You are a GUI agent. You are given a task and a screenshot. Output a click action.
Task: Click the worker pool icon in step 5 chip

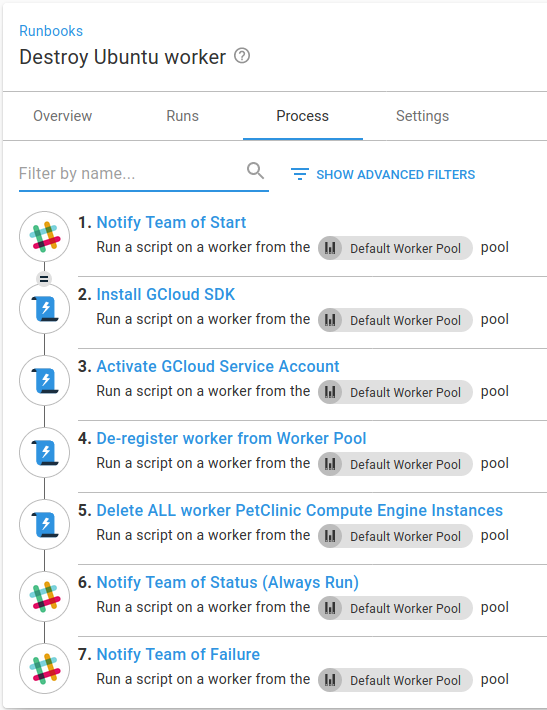[x=330, y=536]
